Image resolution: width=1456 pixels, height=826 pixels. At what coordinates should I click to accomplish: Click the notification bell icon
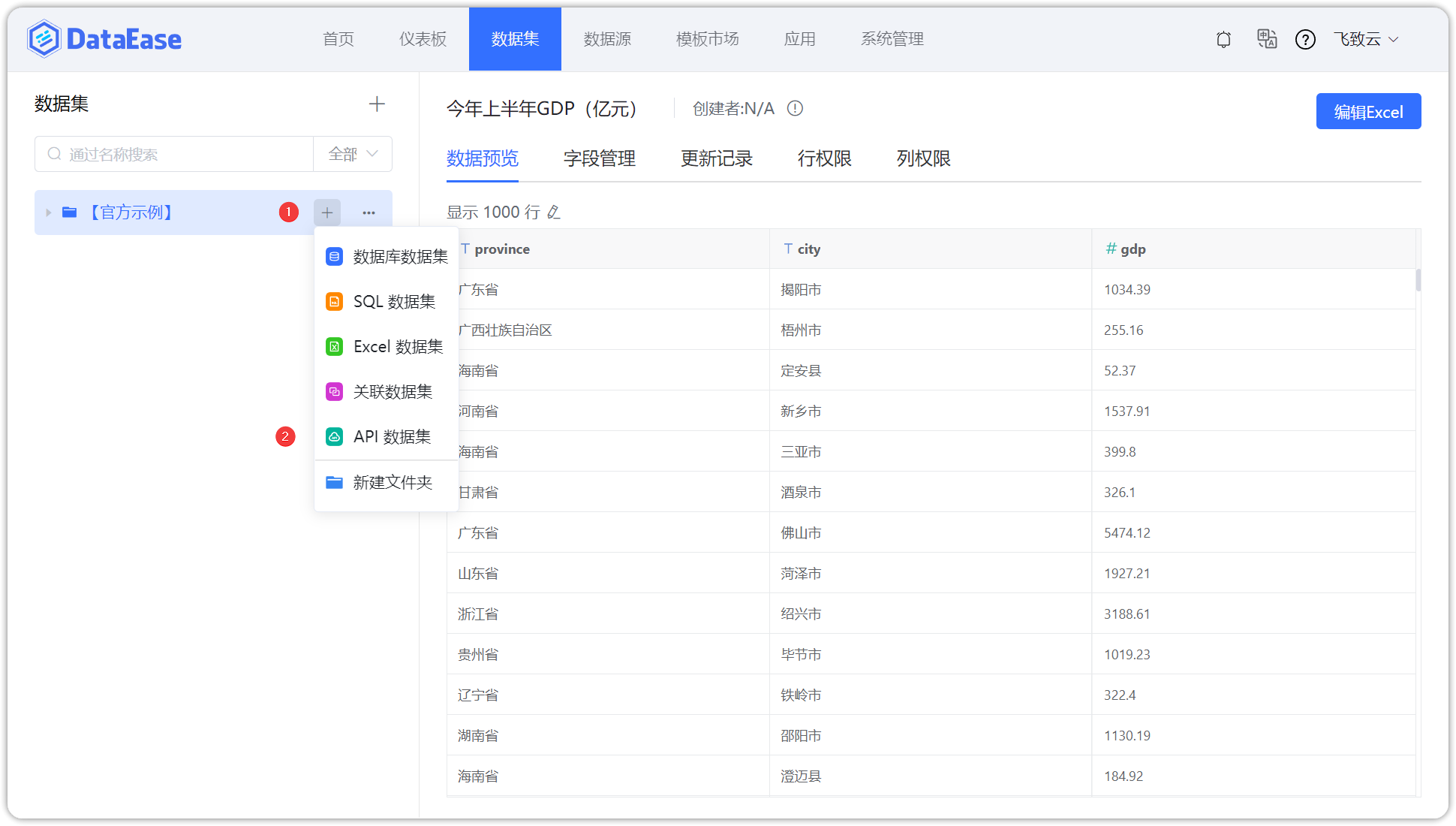1223,39
